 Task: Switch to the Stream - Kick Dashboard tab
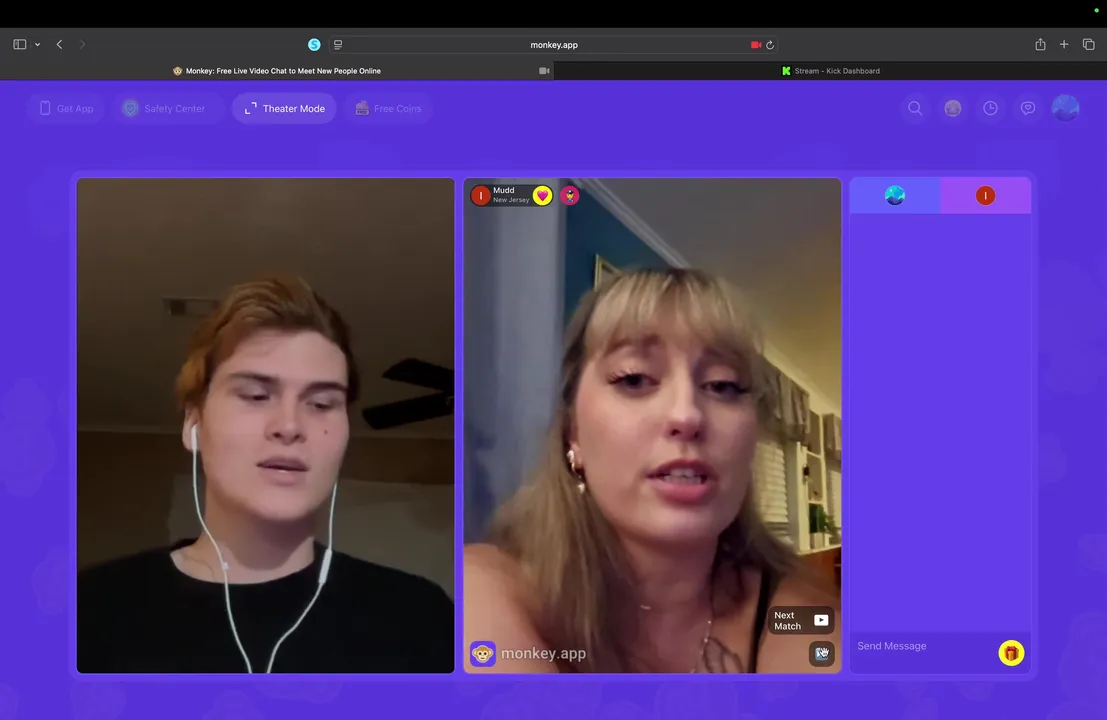tap(830, 71)
